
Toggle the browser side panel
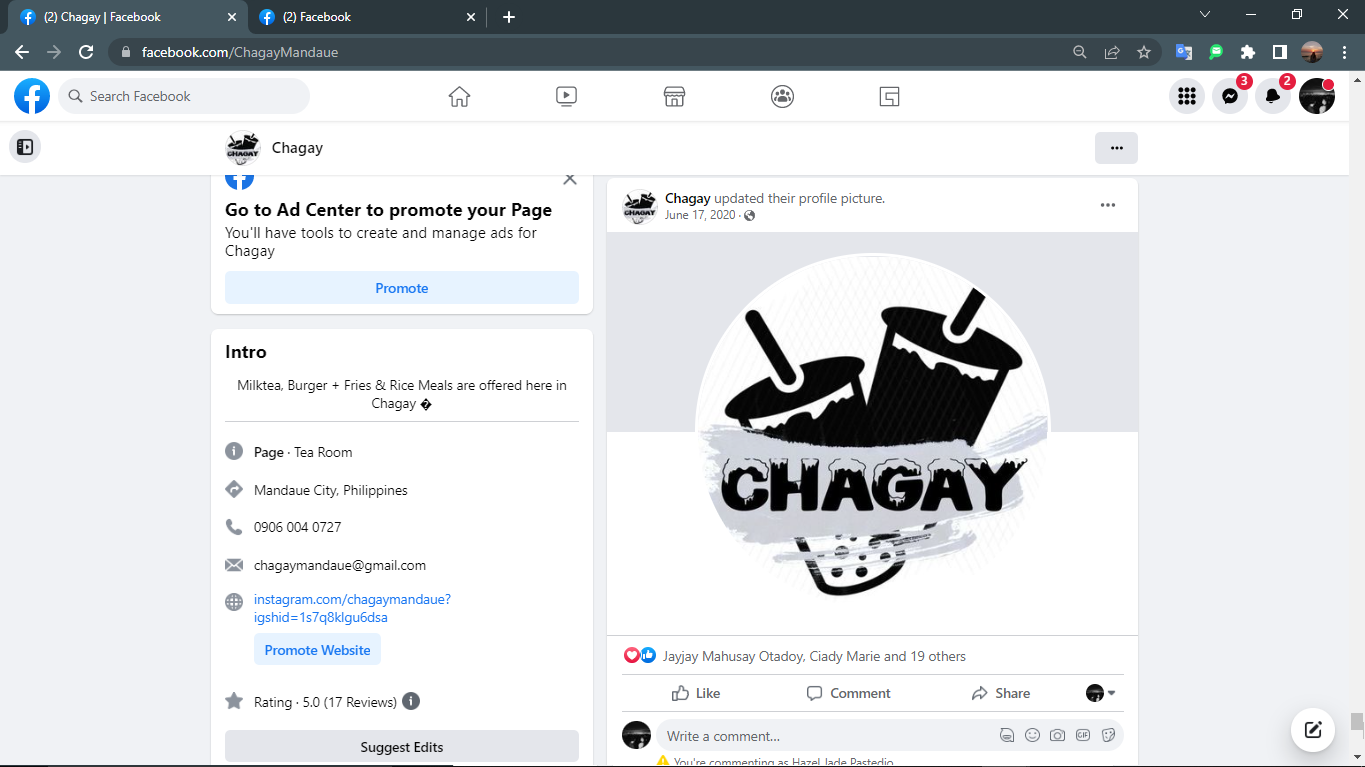point(1279,52)
